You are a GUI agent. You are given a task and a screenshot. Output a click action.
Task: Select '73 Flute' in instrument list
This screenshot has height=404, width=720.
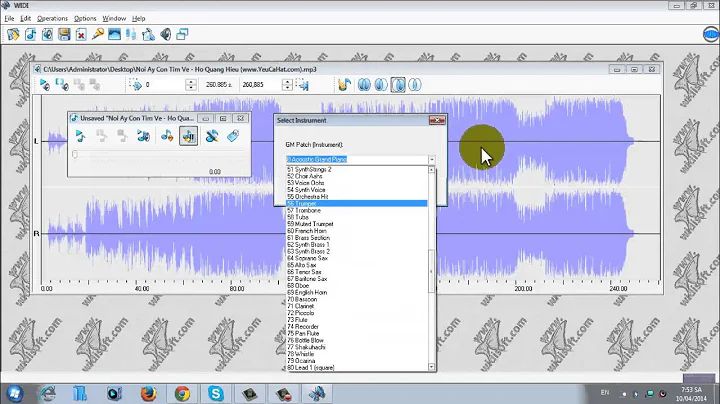357,320
